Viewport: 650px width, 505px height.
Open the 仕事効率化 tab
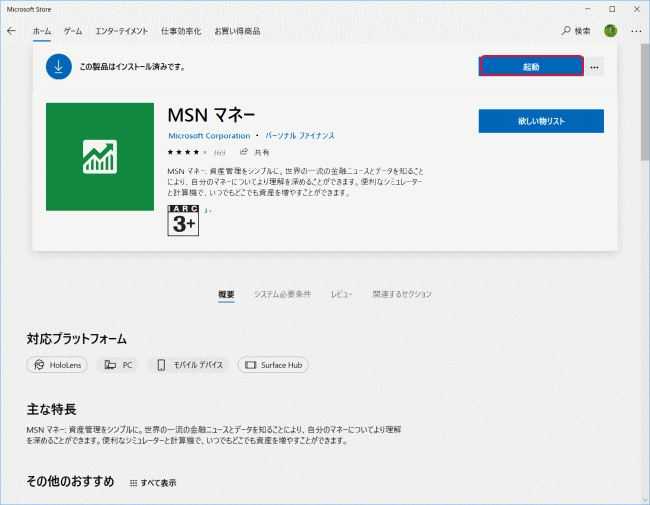pos(181,31)
